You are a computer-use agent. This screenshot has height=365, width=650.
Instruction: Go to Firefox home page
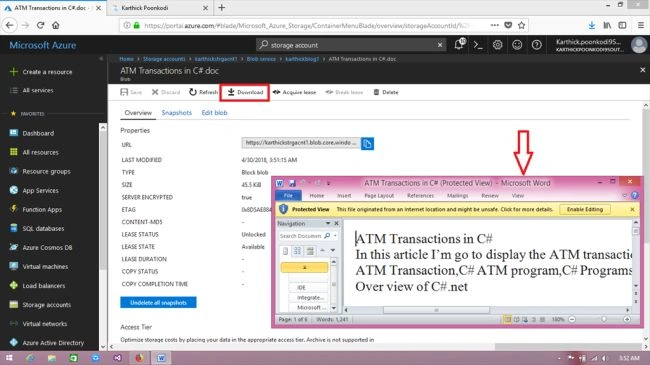pyautogui.click(x=56, y=25)
